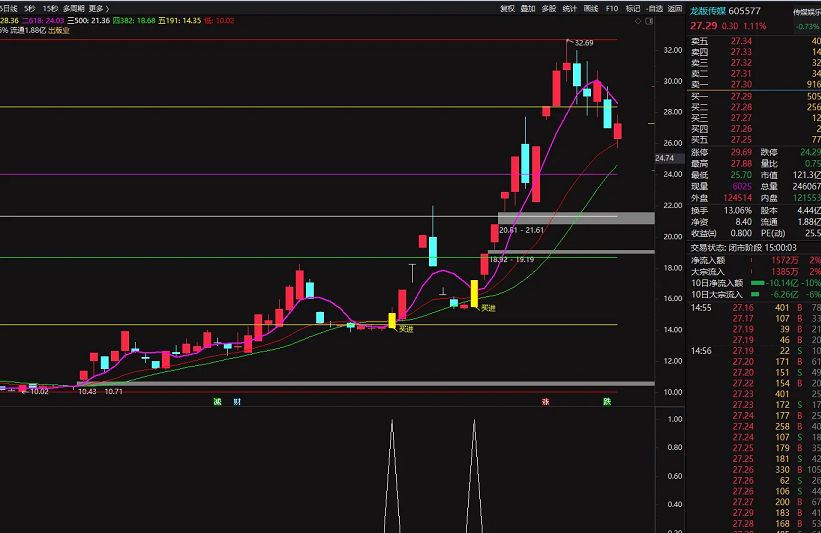This screenshot has height=533, width=821.
Task: Switch to the 5秒 period tab
Action: [30, 8]
